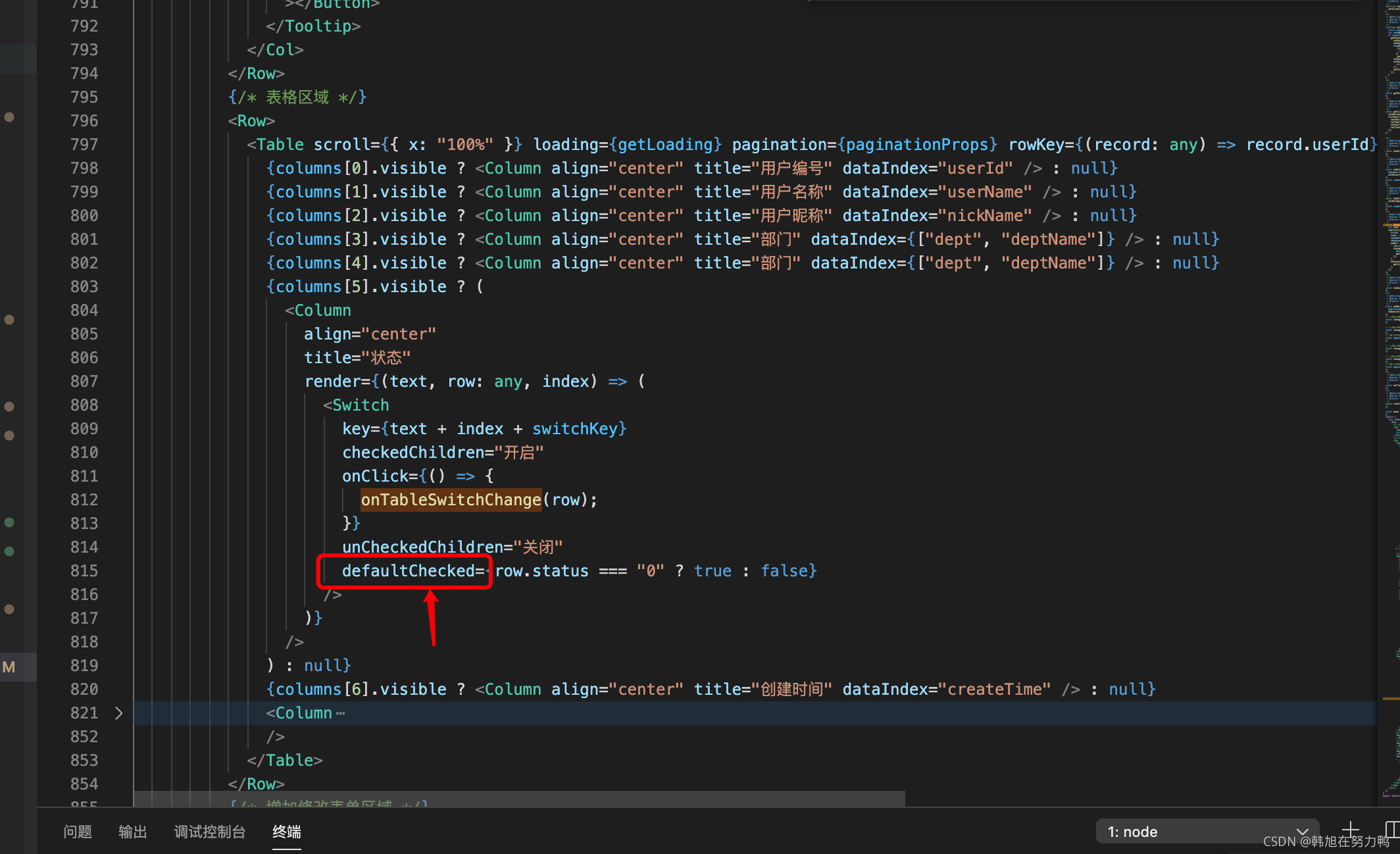
Task: Click line number 815 in the gutter
Action: [84, 571]
